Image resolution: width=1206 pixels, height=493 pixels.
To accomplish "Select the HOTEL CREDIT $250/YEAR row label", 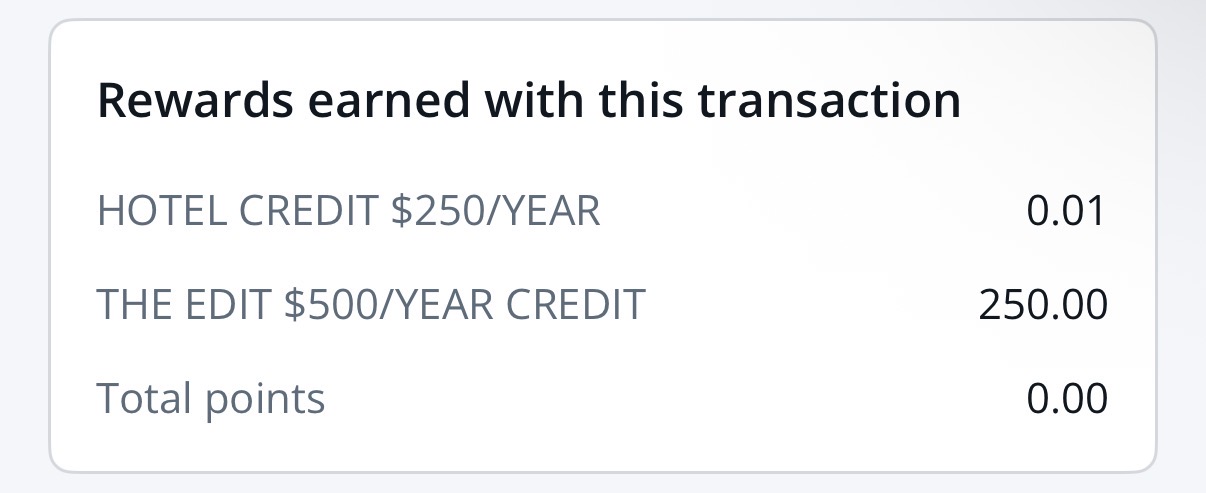I will [348, 212].
